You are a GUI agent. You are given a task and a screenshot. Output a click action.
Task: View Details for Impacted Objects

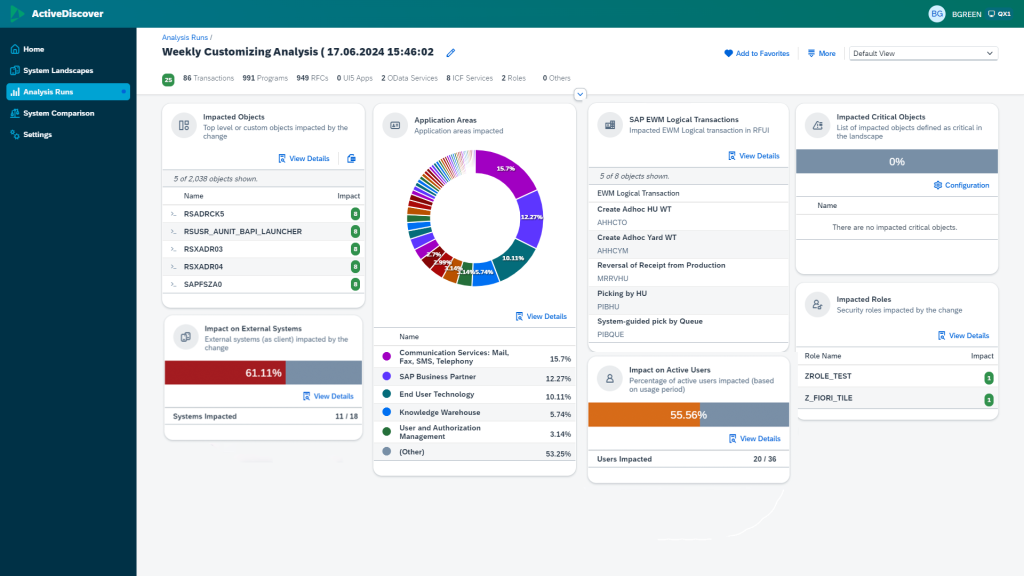tap(304, 159)
